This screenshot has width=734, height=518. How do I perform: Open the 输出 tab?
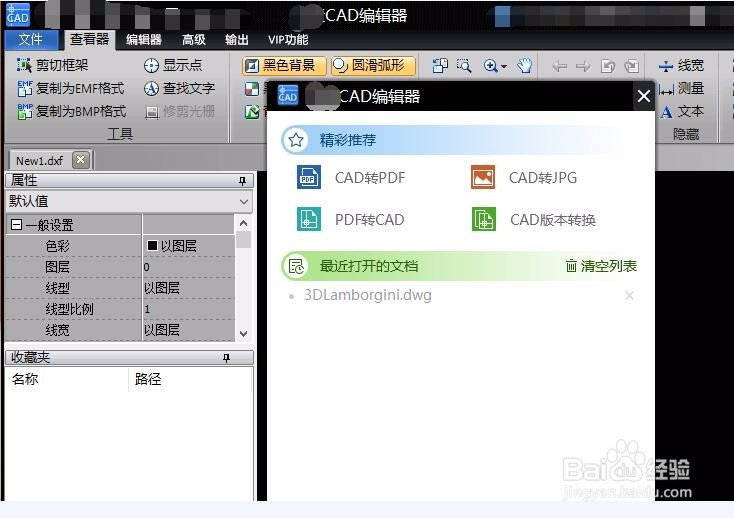tap(236, 40)
